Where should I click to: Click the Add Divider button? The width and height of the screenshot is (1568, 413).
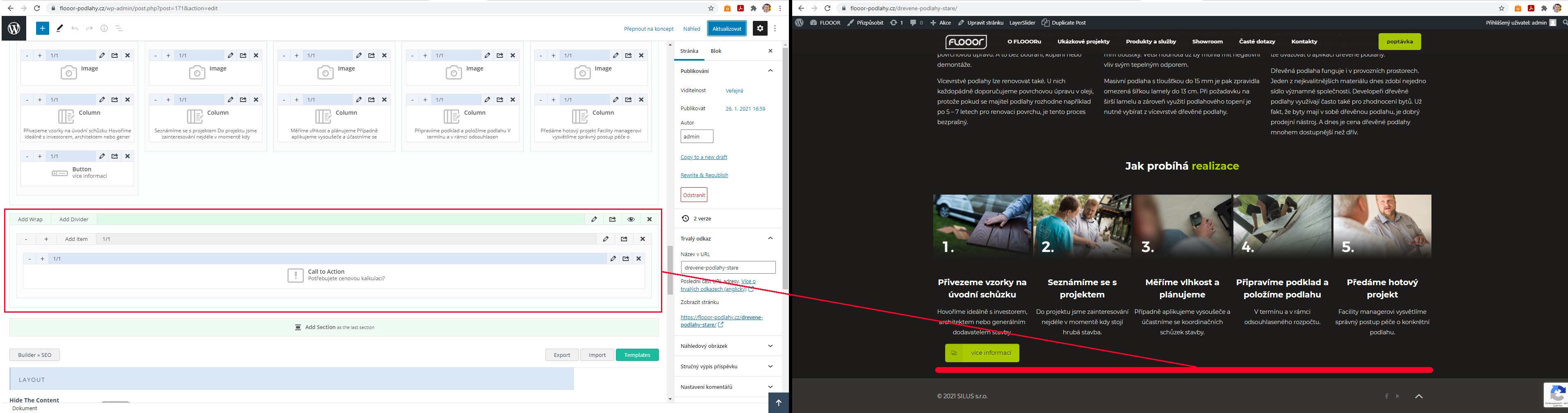coord(74,220)
